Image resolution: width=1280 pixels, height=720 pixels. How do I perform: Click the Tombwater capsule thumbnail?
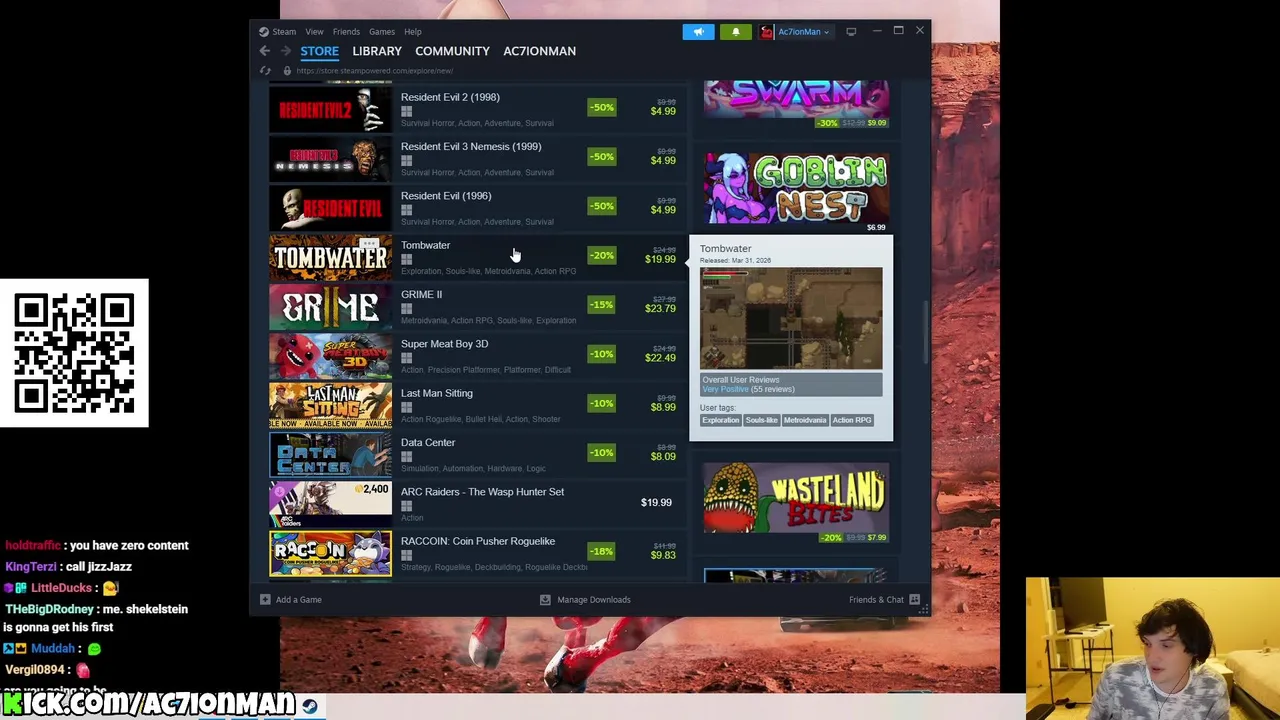(330, 257)
